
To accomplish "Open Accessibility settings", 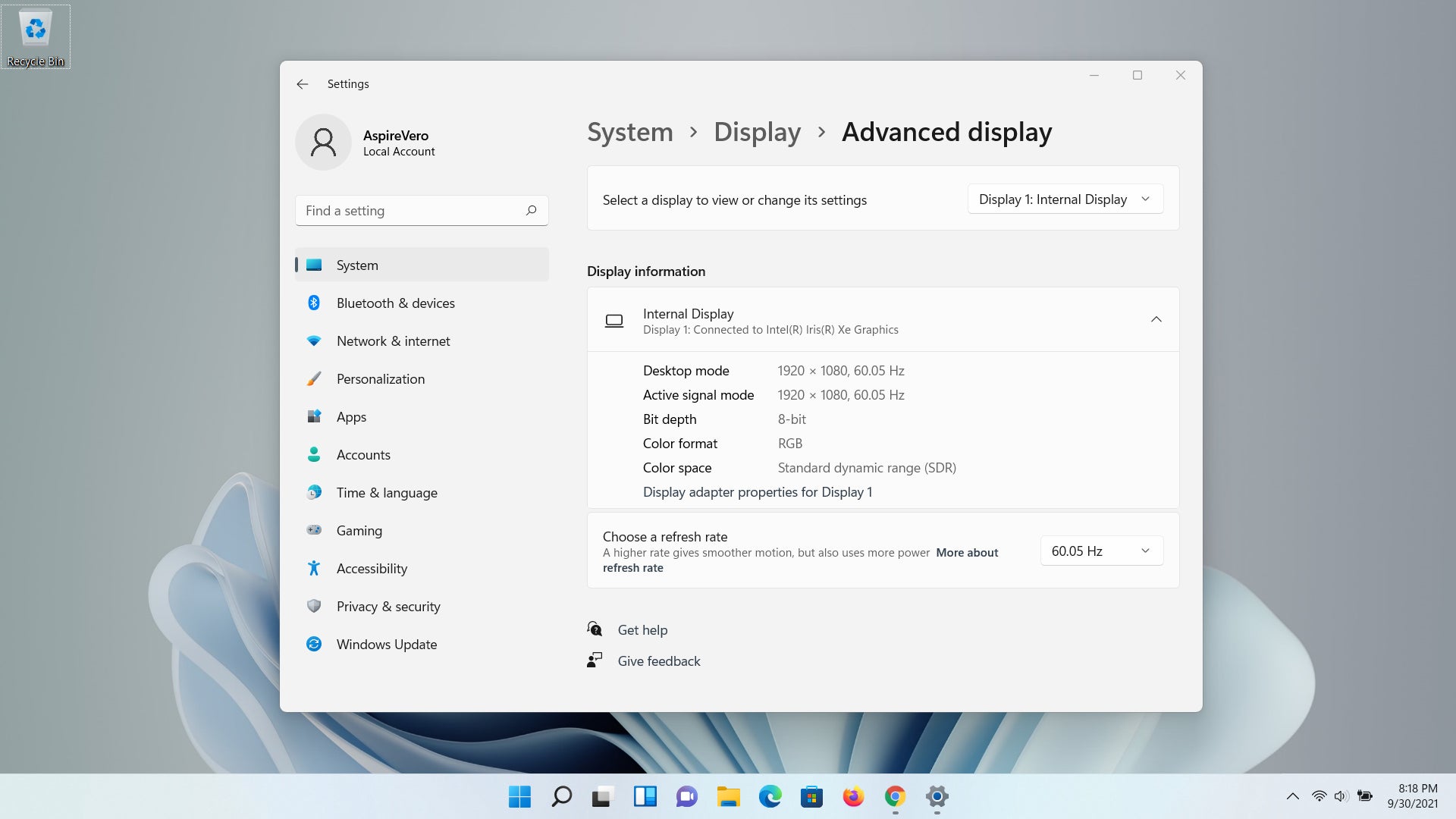I will [x=422, y=569].
